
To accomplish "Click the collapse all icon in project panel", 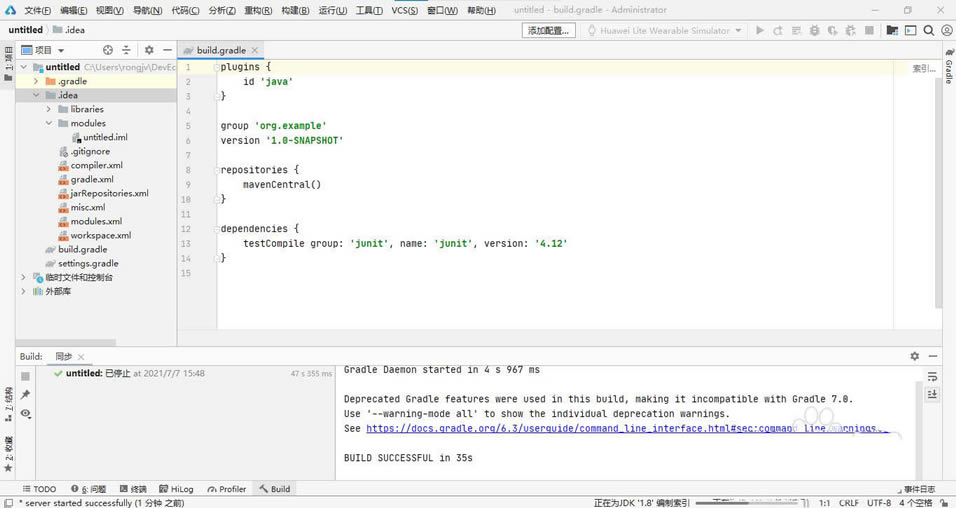I will click(126, 50).
